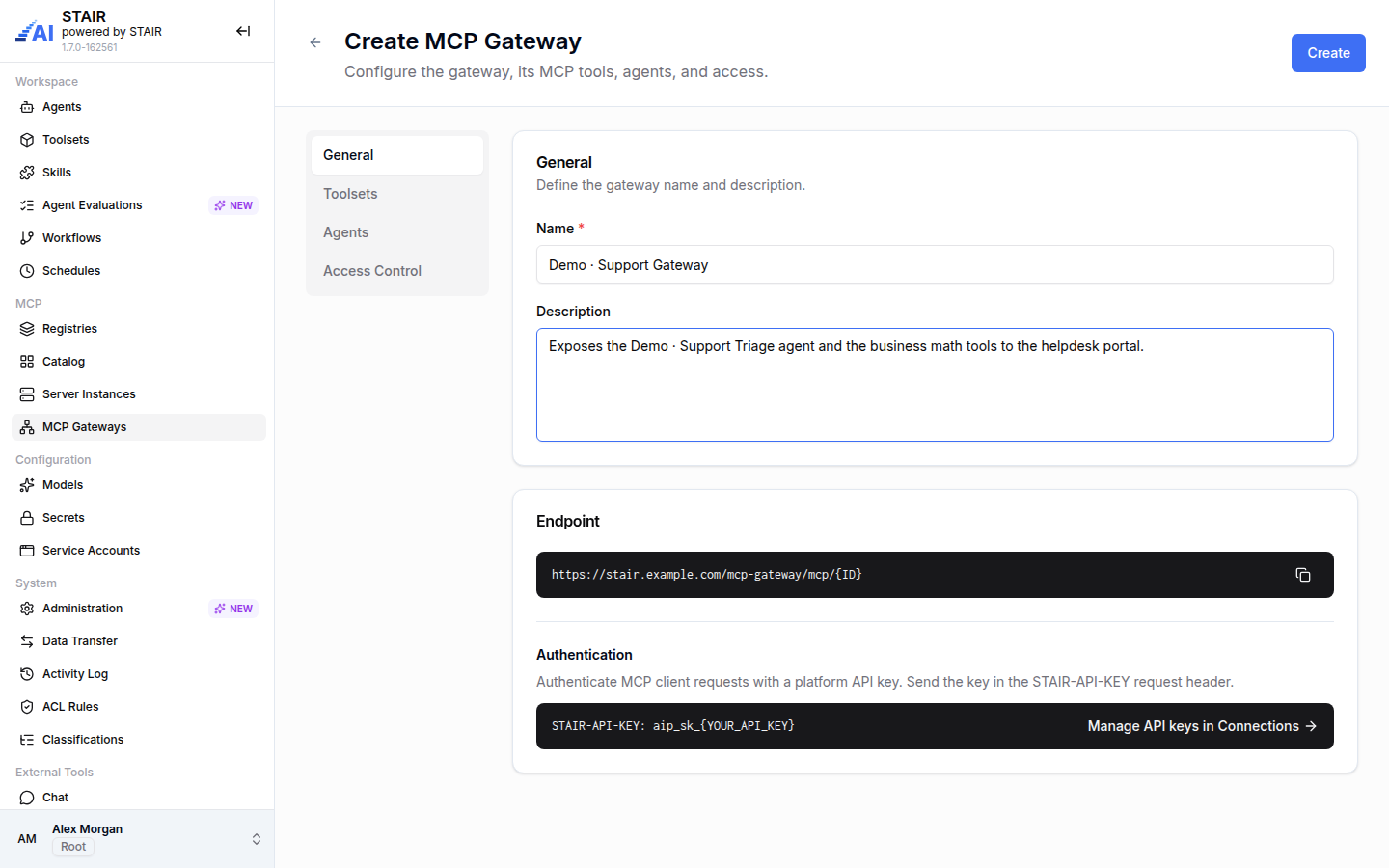
Task: Click the Toolsets cube icon
Action: (x=27, y=140)
